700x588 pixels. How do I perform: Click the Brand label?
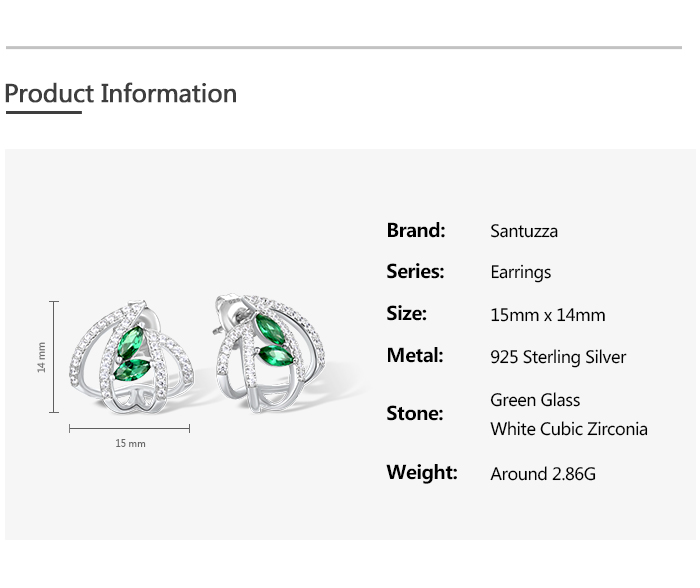416,230
